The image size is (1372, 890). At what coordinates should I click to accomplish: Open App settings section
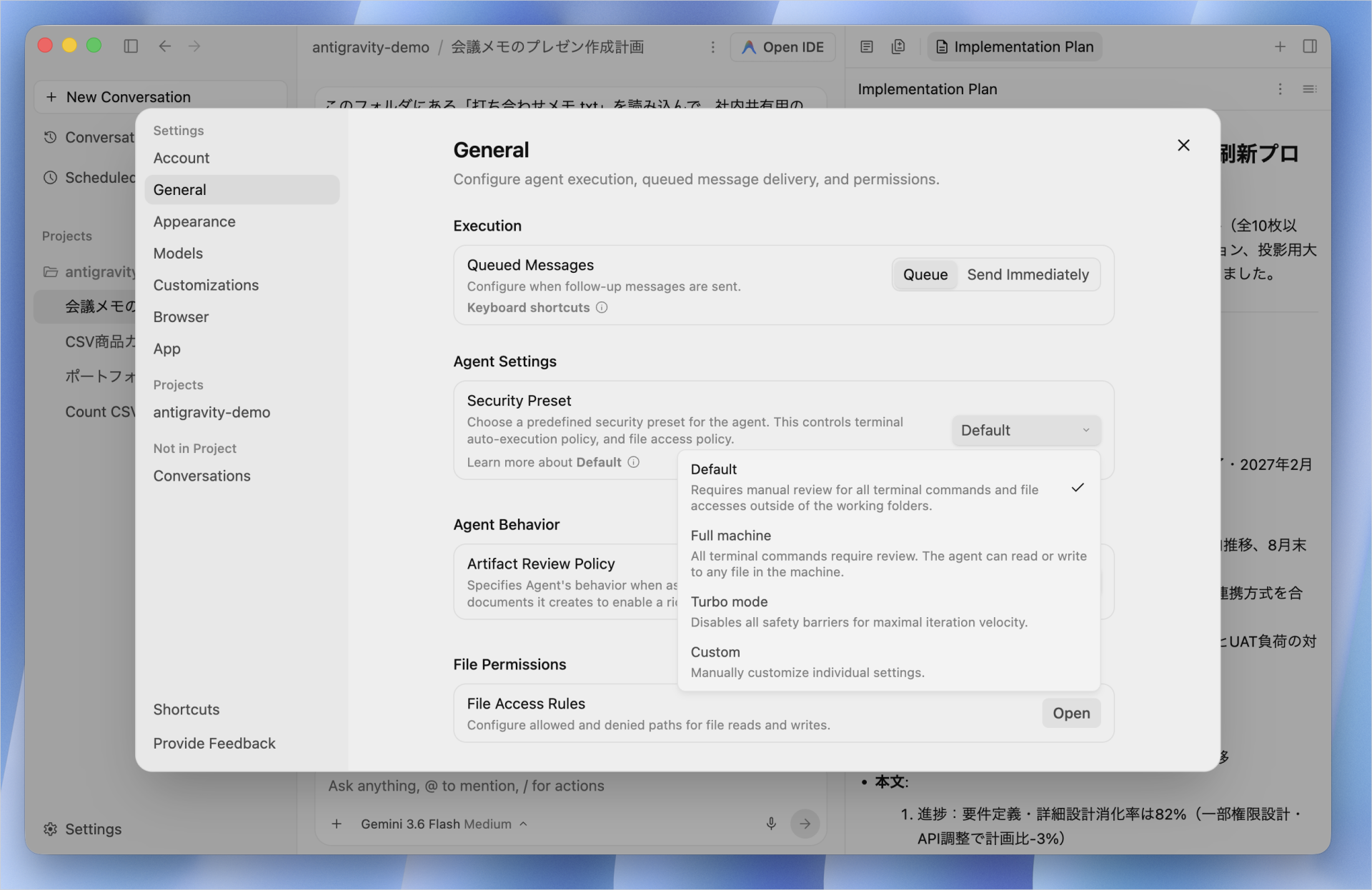(242, 349)
